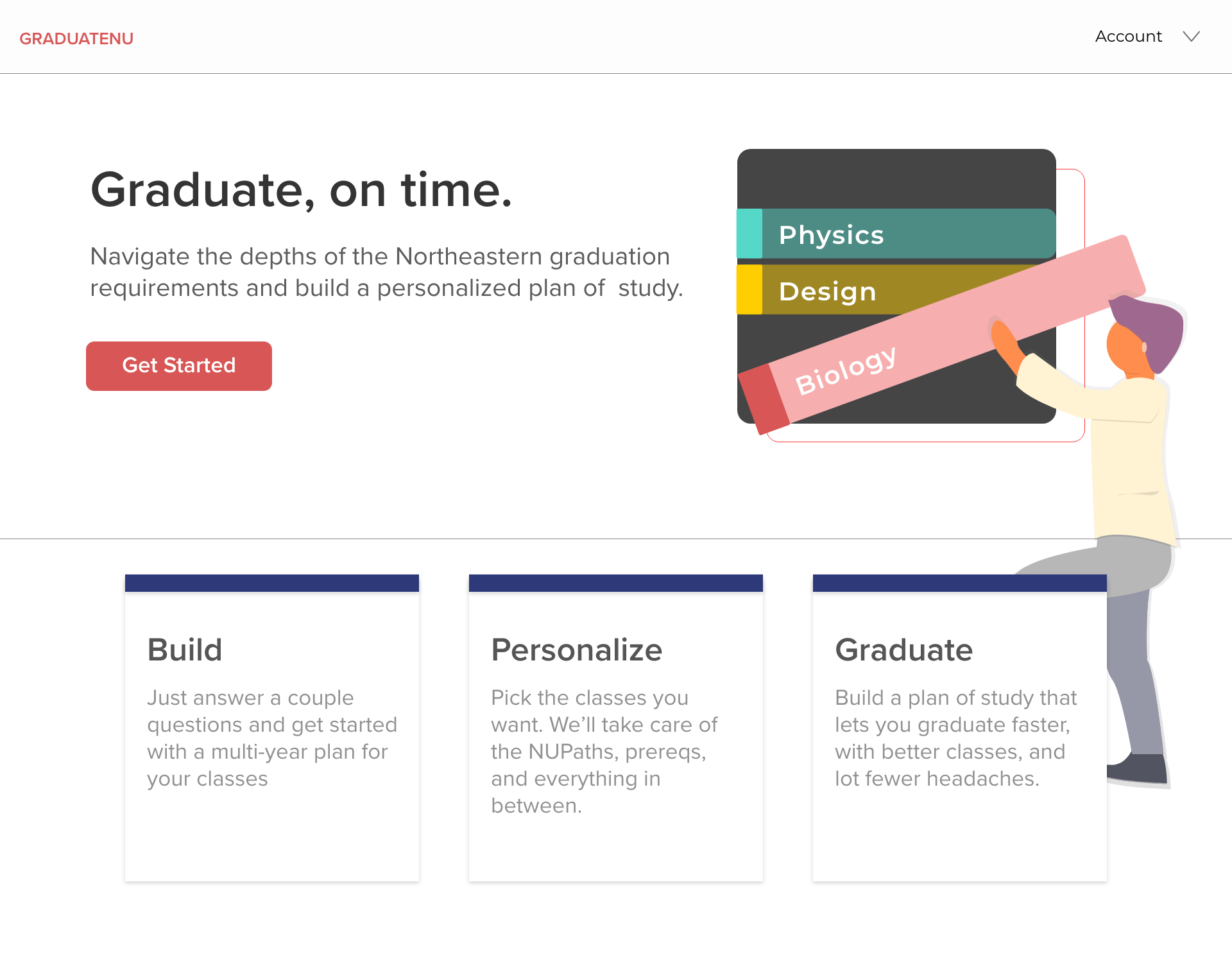The height and width of the screenshot is (975, 1232).
Task: Select the Design bar in illustration
Action: (886, 291)
